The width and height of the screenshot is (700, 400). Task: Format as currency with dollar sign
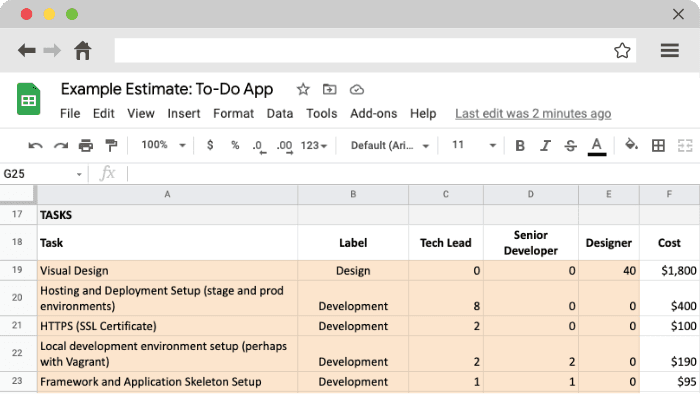coord(210,145)
